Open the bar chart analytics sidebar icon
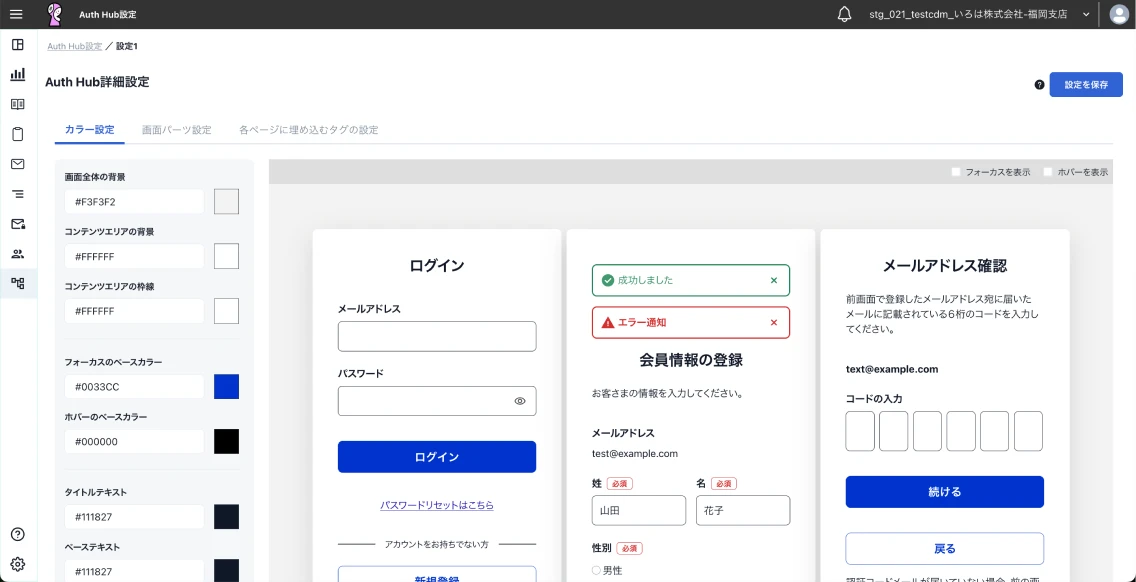The width and height of the screenshot is (1136, 582). pos(18,74)
